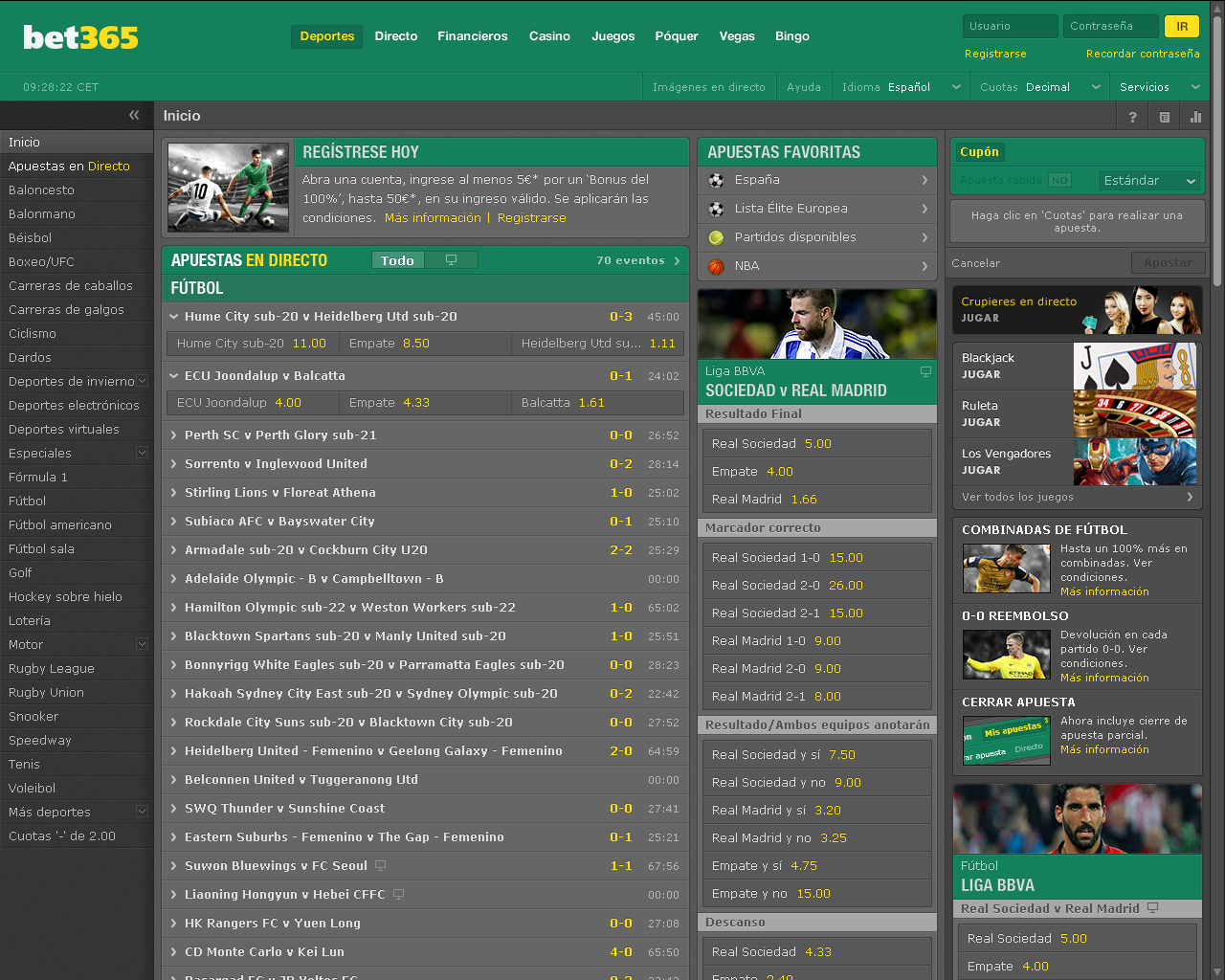Open the Blackjack card image
Viewport: 1225px width, 980px height.
[1135, 367]
